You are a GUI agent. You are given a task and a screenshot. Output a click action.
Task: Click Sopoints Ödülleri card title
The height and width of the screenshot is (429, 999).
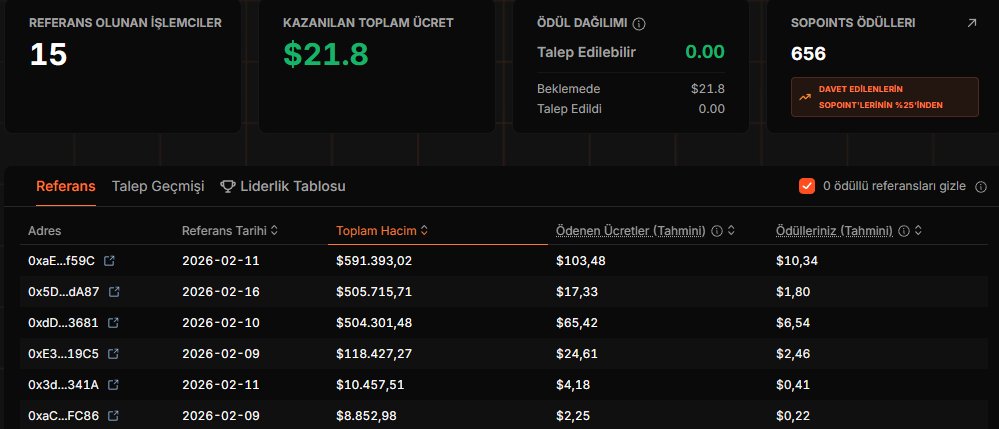[853, 23]
